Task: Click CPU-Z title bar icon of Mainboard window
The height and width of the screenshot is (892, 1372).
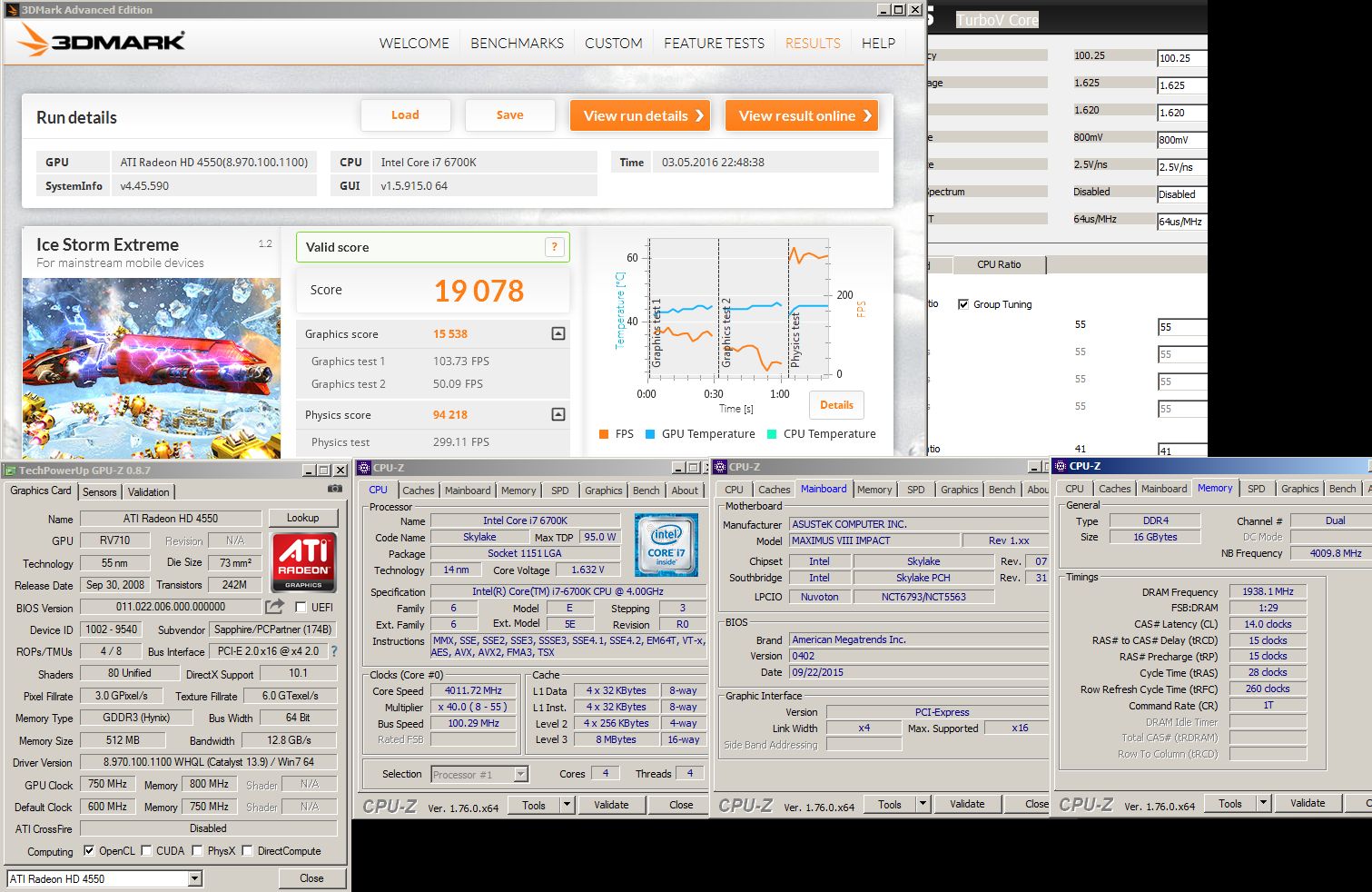Action: (x=721, y=467)
